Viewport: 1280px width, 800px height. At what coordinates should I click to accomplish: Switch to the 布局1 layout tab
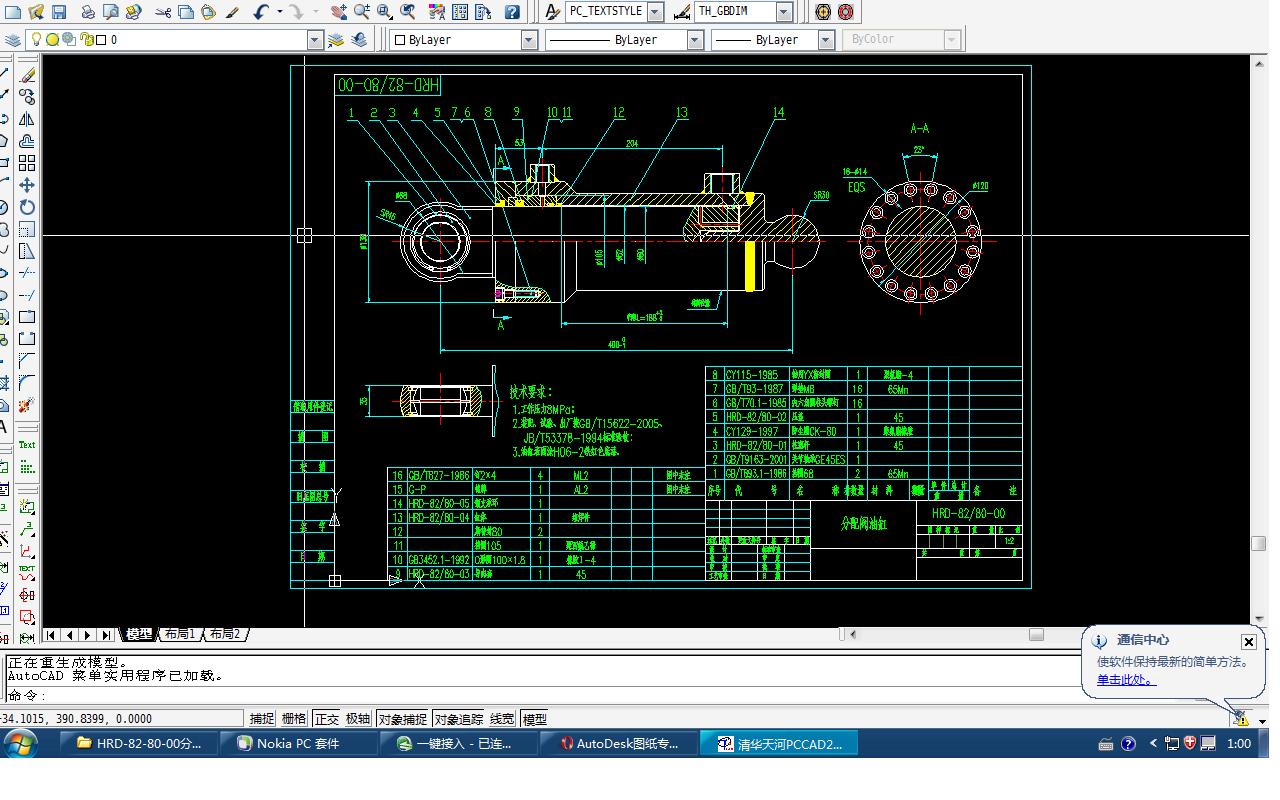pos(179,634)
